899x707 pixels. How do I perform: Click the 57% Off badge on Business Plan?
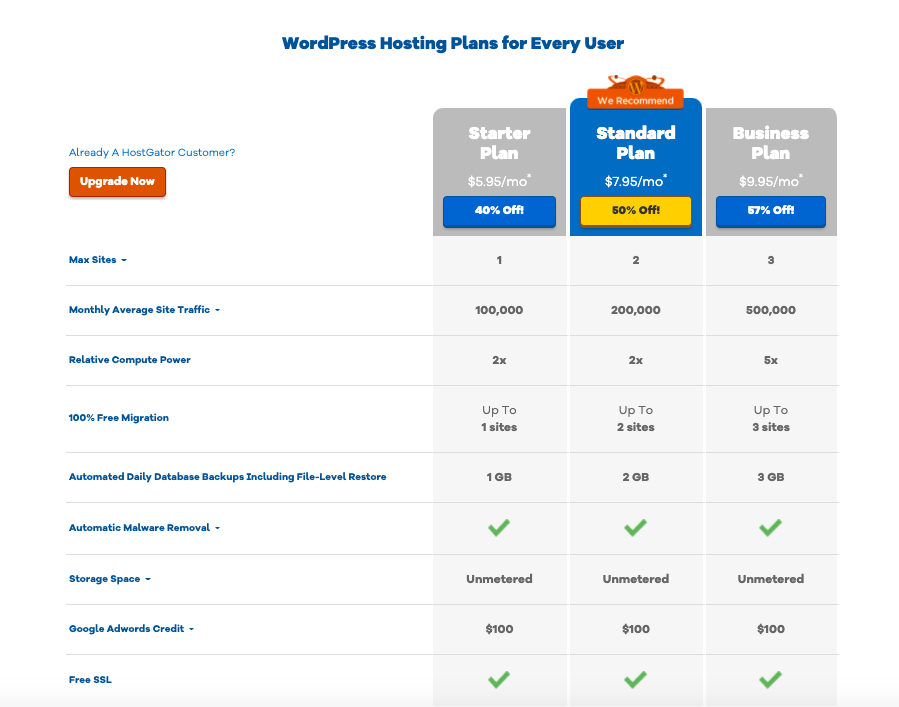click(770, 211)
